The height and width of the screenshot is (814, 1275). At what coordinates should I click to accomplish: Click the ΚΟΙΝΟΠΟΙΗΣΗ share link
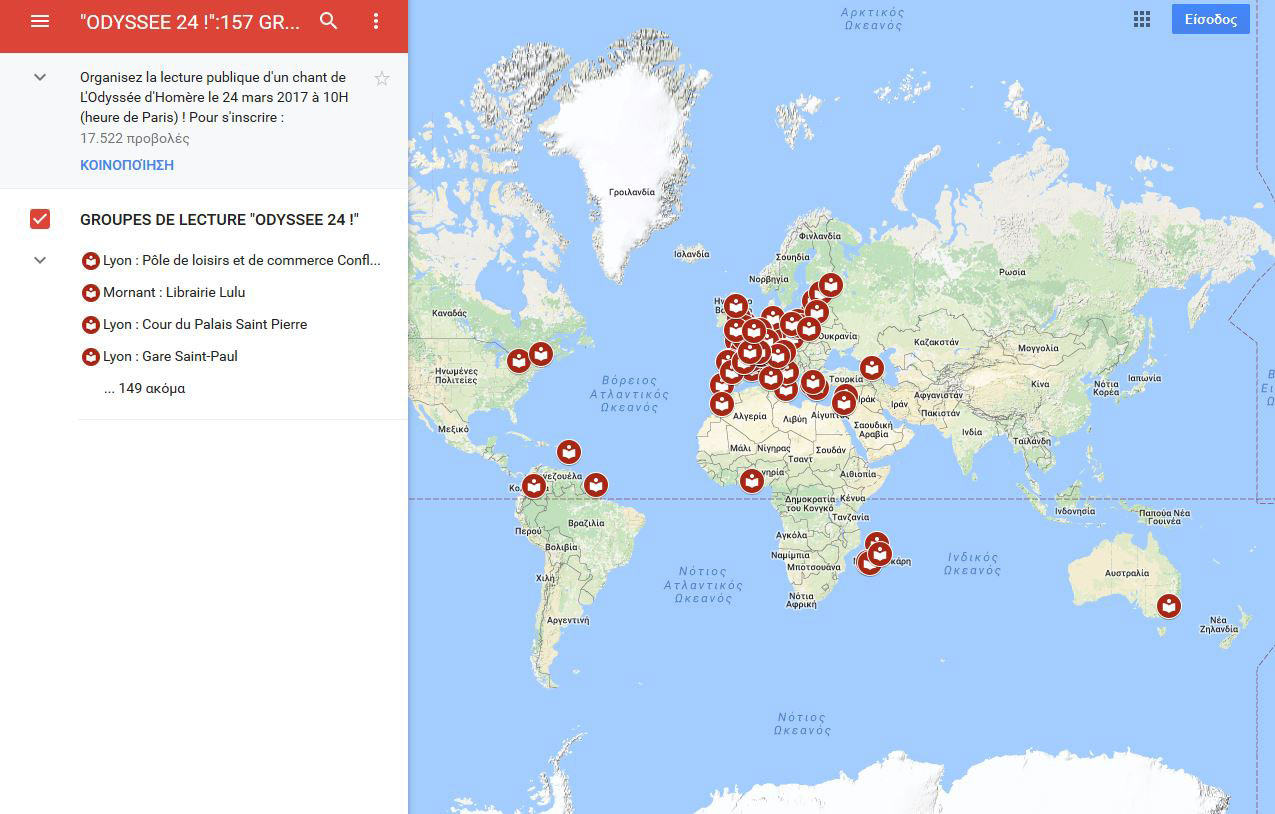(x=127, y=165)
